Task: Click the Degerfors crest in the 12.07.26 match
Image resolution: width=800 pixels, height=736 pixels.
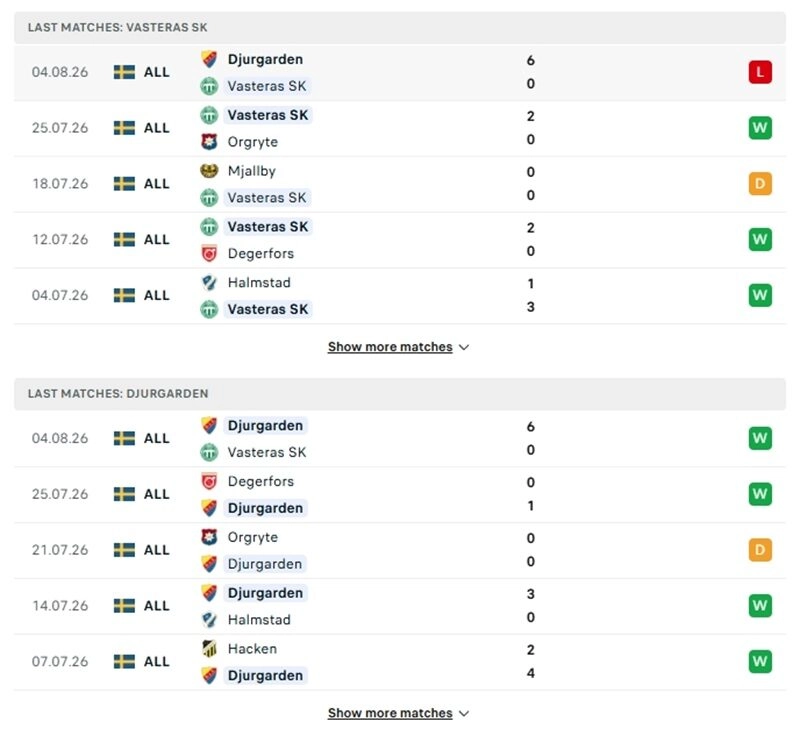Action: click(x=209, y=253)
